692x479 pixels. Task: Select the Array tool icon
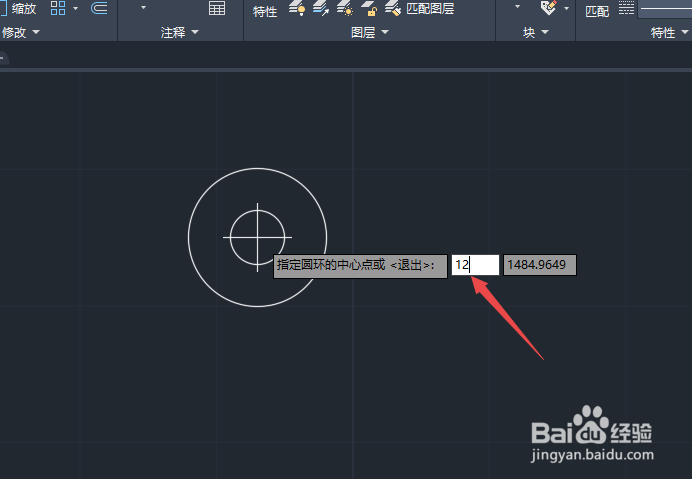click(58, 8)
